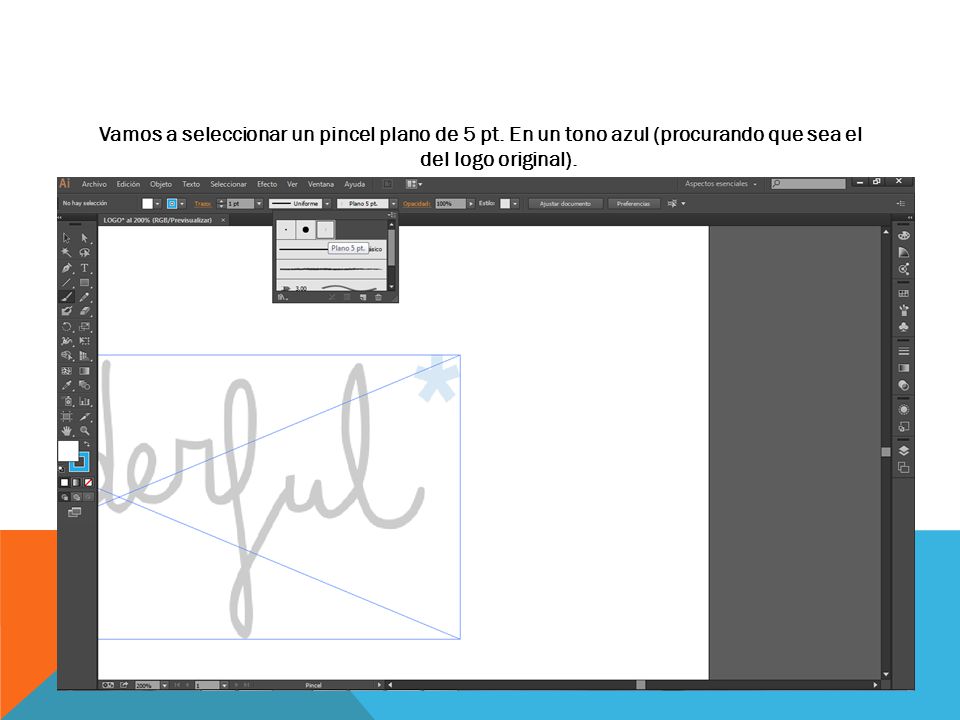The width and height of the screenshot is (960, 720).
Task: Pick the Magic Wand tool
Action: (x=67, y=252)
